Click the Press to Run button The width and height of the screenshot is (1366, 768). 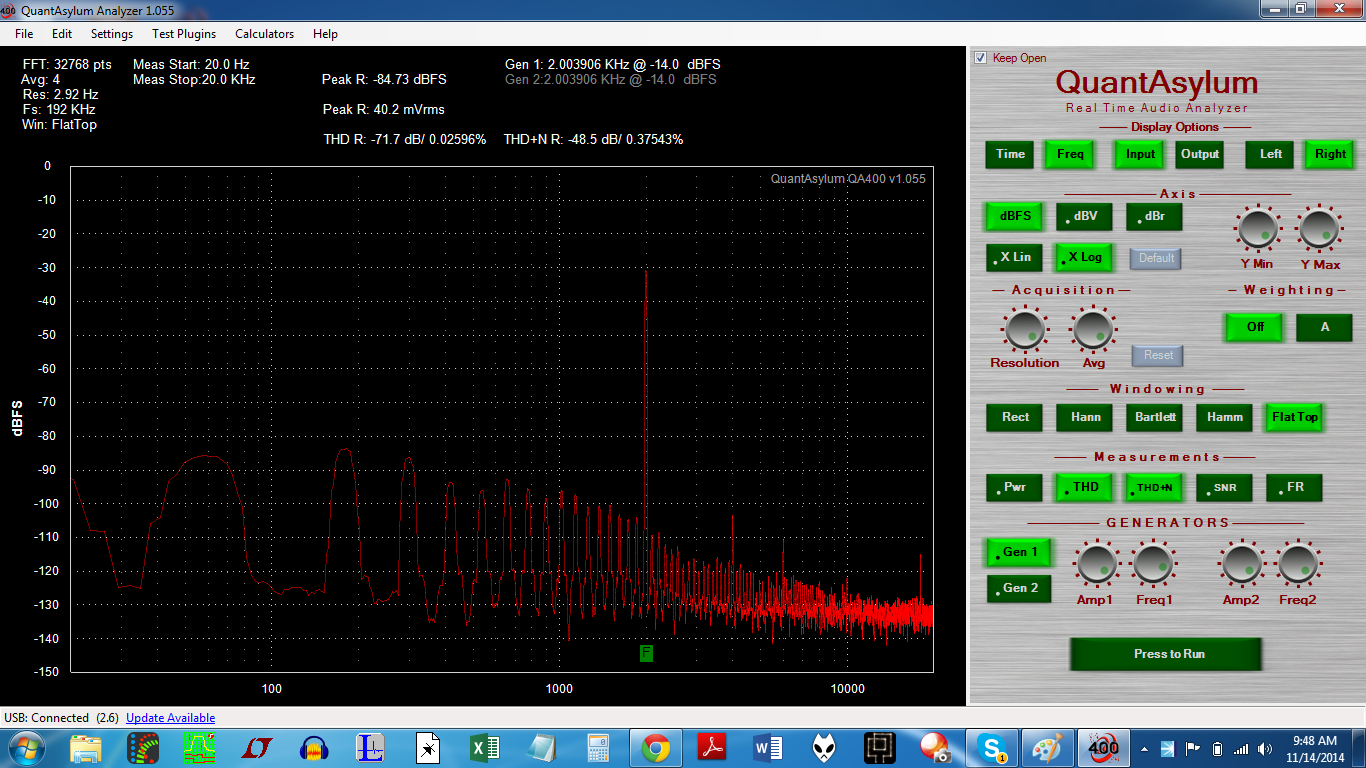pos(1165,654)
